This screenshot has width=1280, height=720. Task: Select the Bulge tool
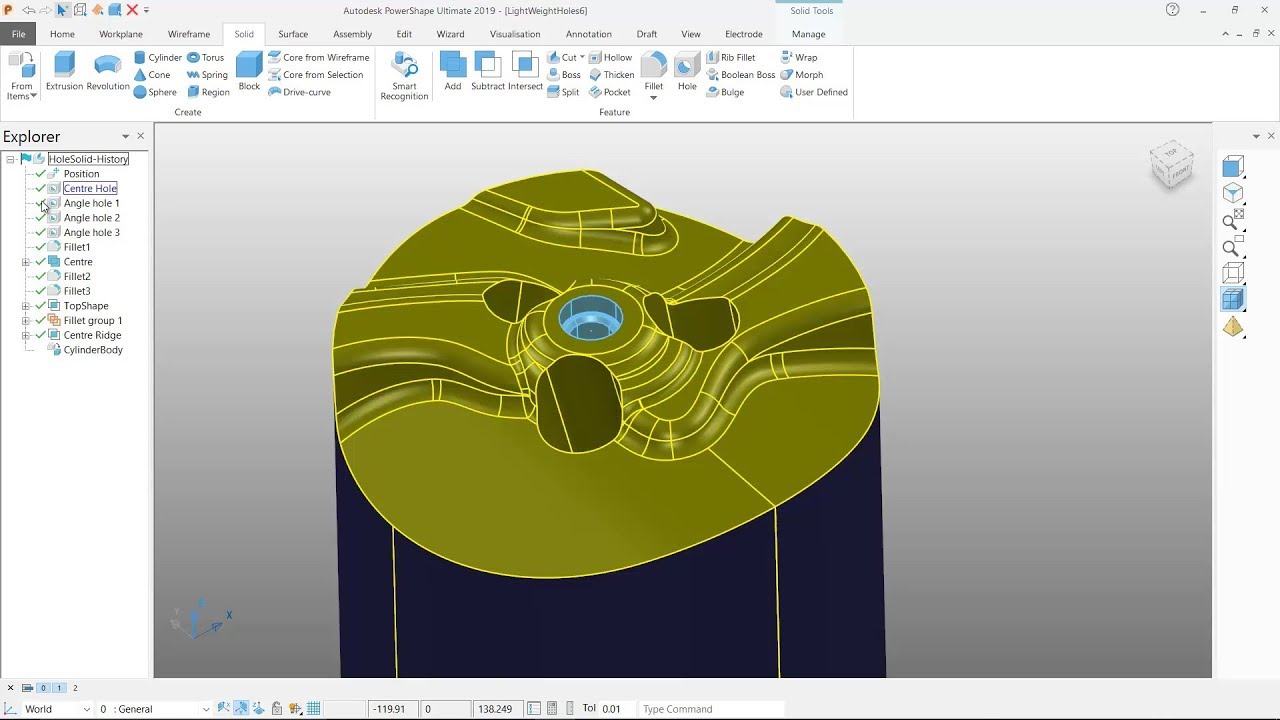click(725, 92)
